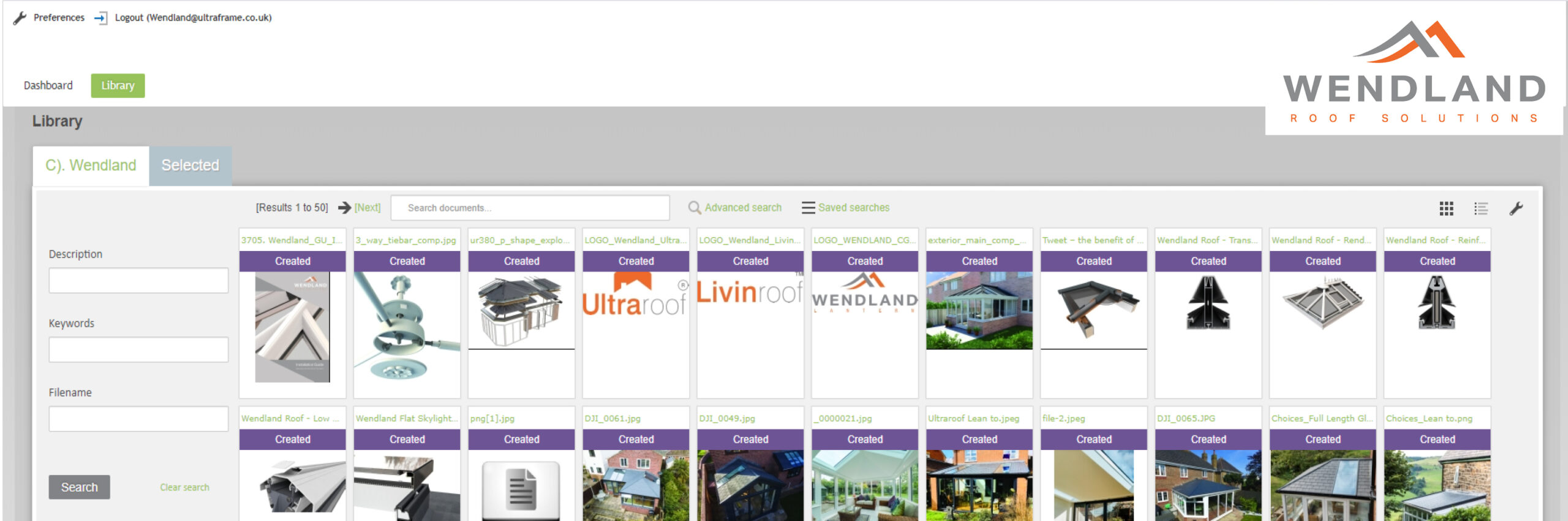
Task: Click Created bar under png[1].jpg
Action: click(x=521, y=440)
